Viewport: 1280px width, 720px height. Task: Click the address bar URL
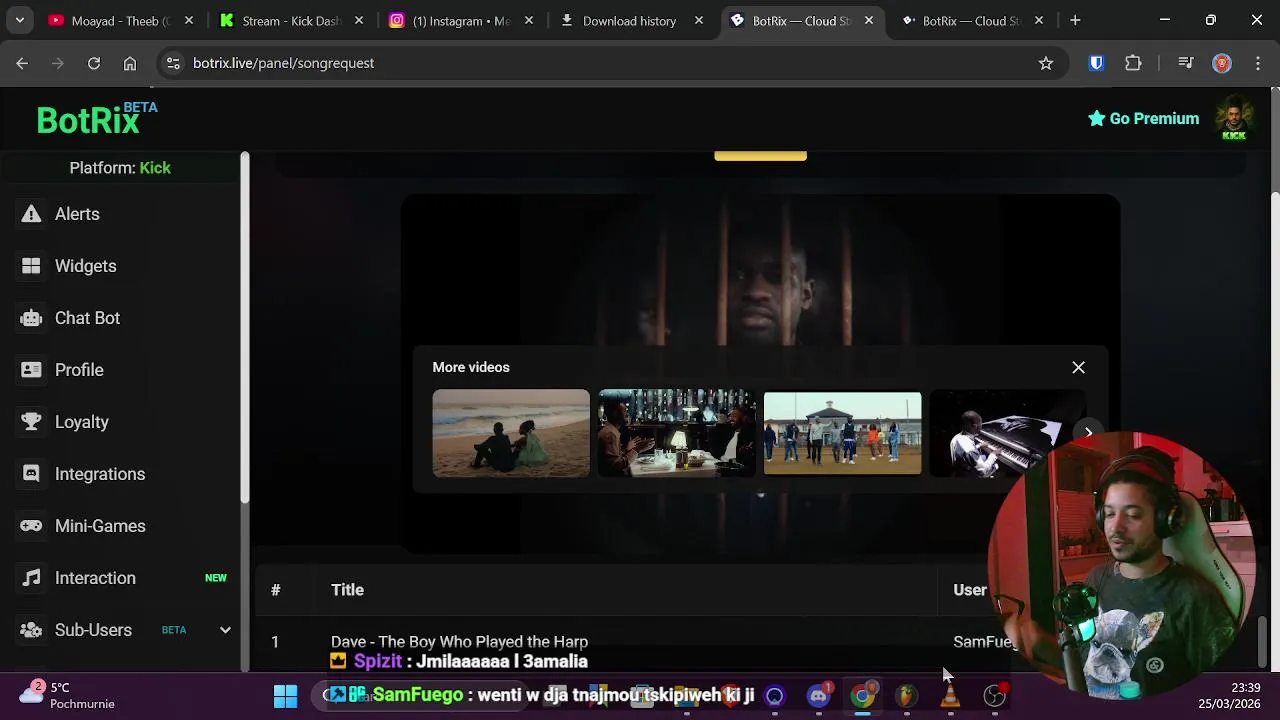click(x=283, y=63)
